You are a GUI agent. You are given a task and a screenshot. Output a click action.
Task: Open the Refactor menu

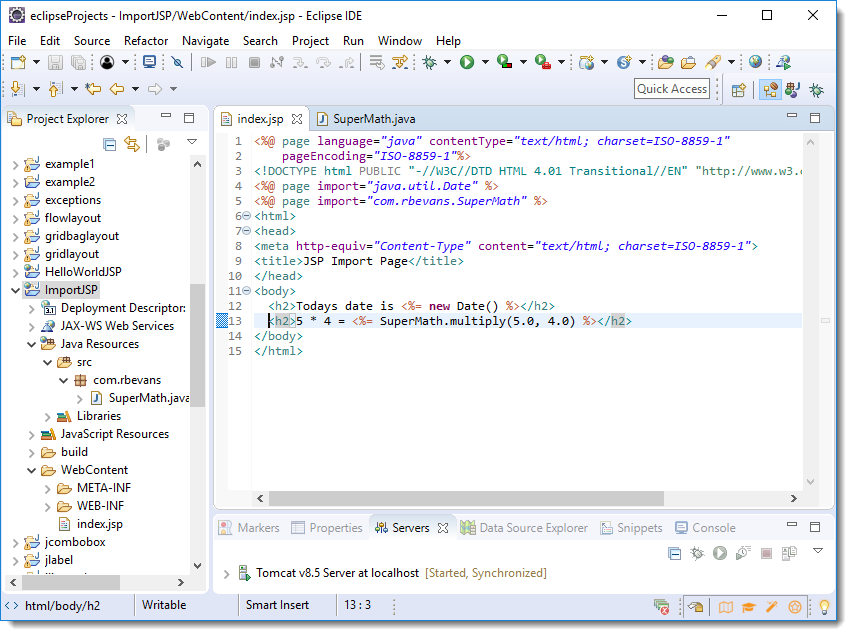[146, 41]
